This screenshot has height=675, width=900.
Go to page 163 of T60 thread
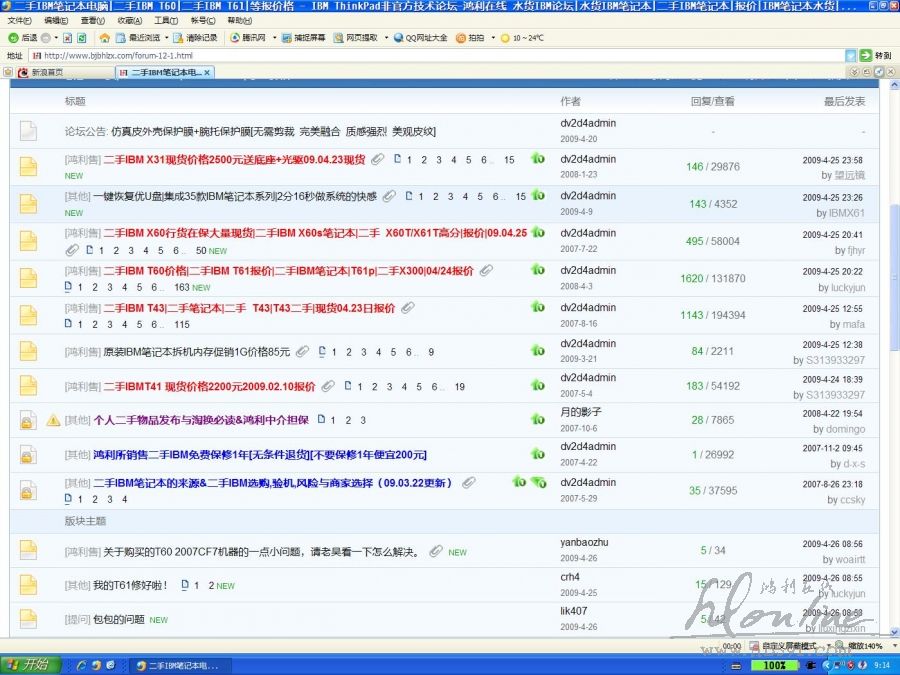point(182,287)
